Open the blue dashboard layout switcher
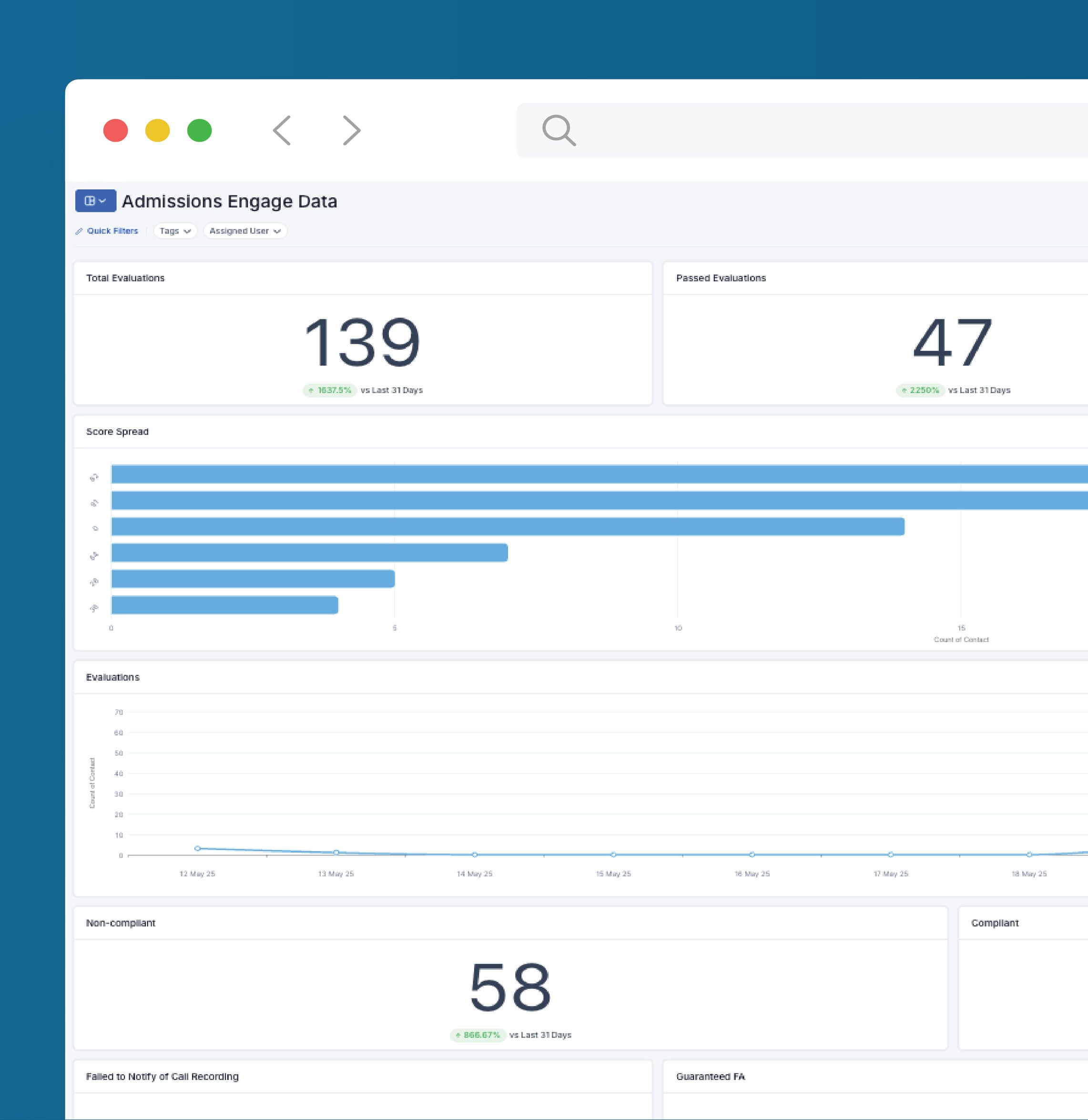 (x=95, y=201)
